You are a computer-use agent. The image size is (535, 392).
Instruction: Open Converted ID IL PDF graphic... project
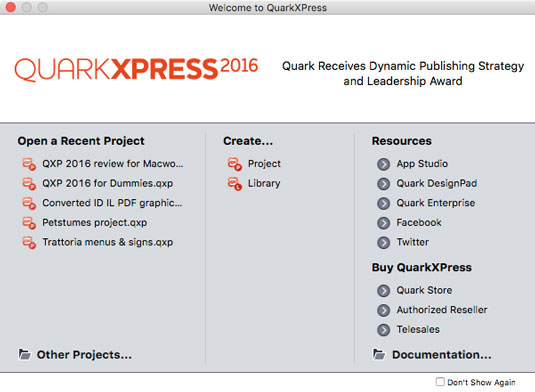coord(112,203)
